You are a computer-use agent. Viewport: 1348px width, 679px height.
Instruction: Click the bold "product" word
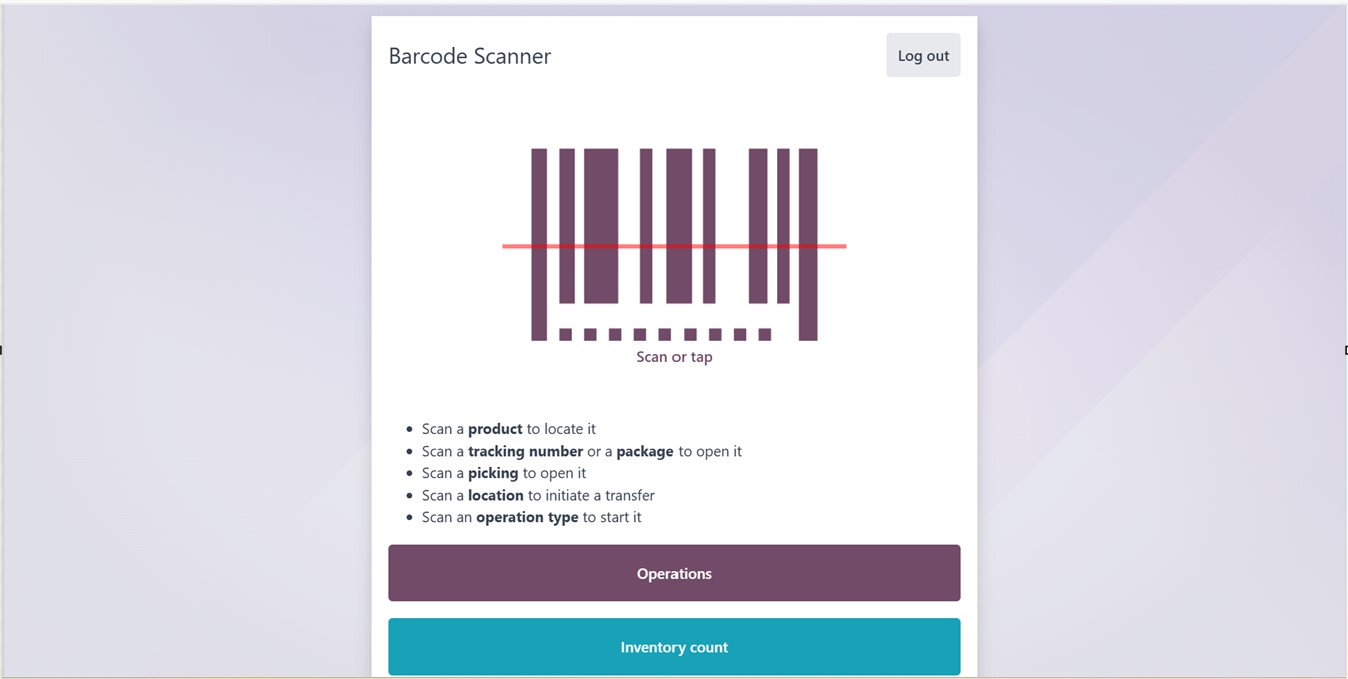pos(495,429)
